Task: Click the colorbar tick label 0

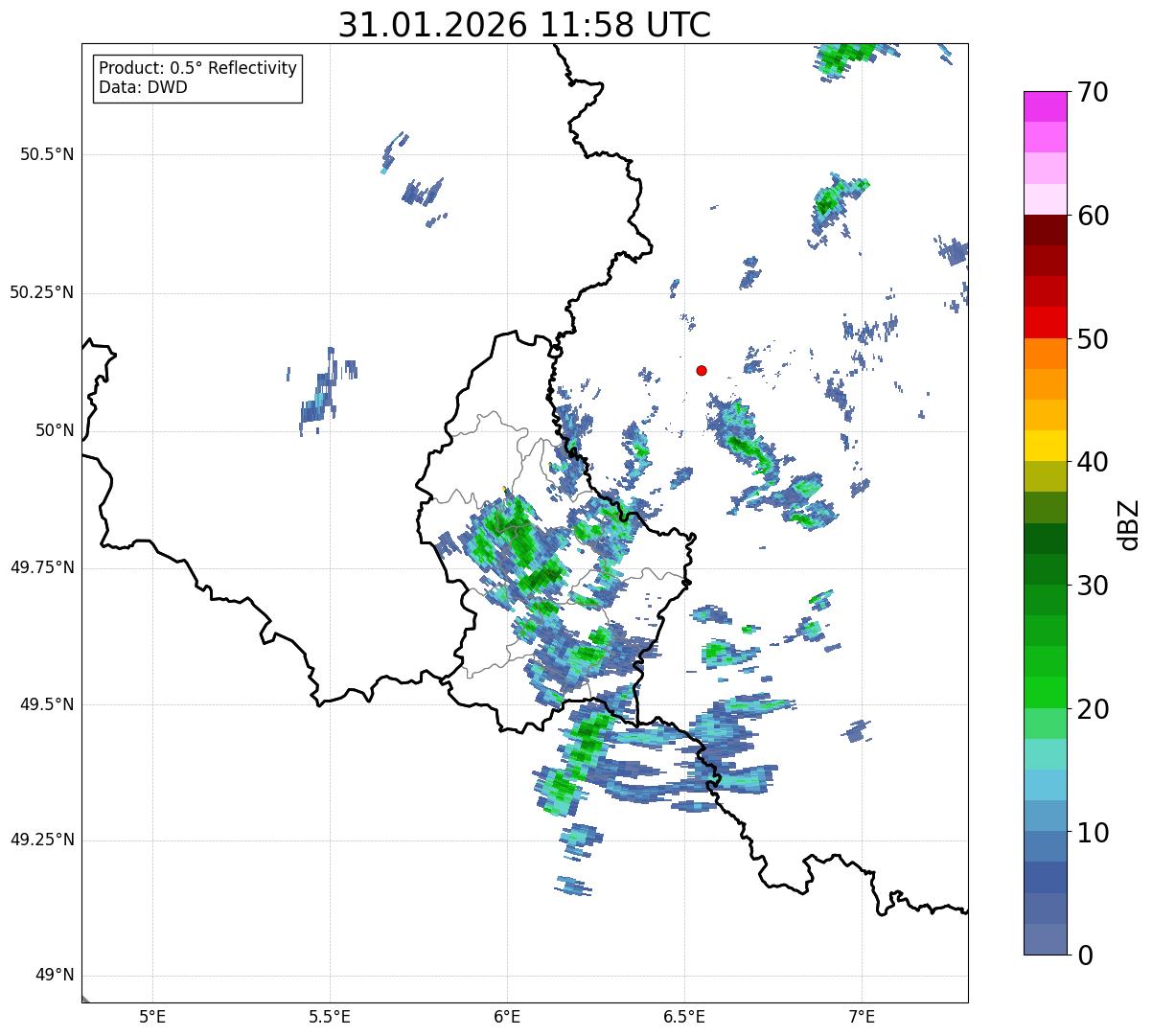Action: [1085, 955]
